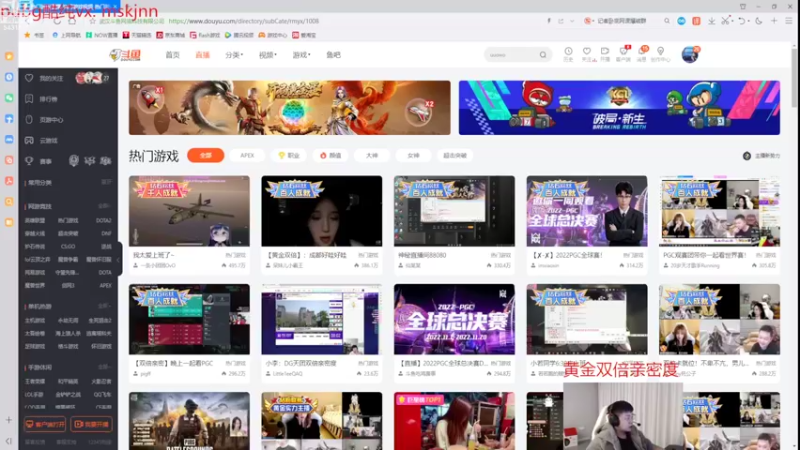Image resolution: width=800 pixels, height=450 pixels.
Task: Click the Douyu logo in the header
Action: (125, 55)
